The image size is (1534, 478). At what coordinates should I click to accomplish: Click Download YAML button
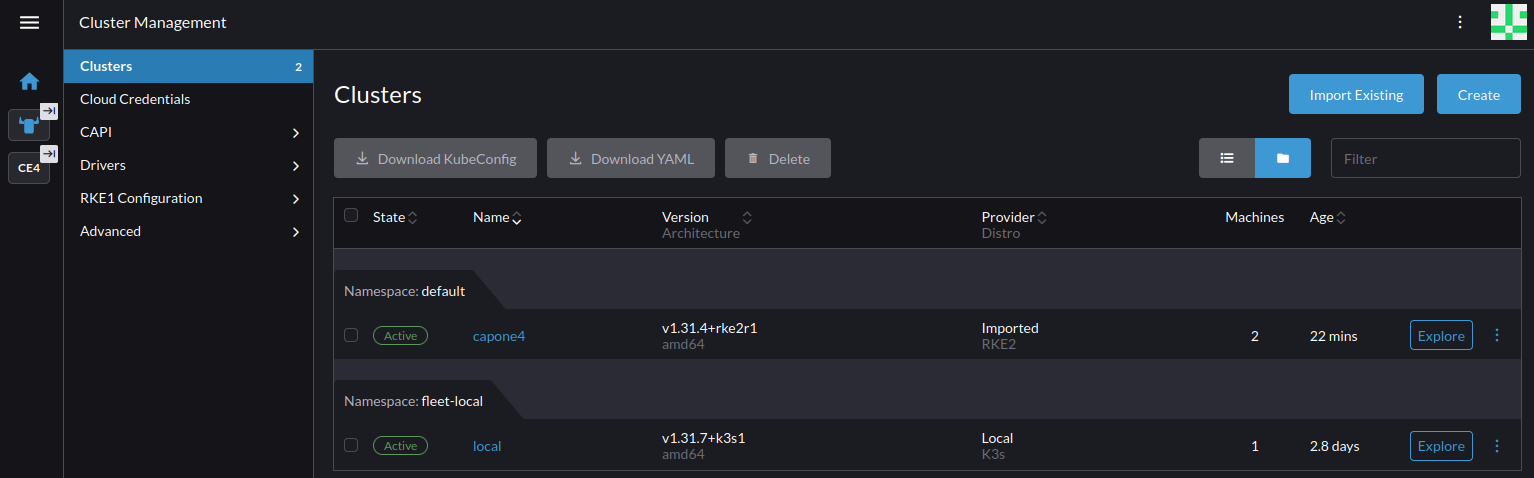pyautogui.click(x=631, y=158)
